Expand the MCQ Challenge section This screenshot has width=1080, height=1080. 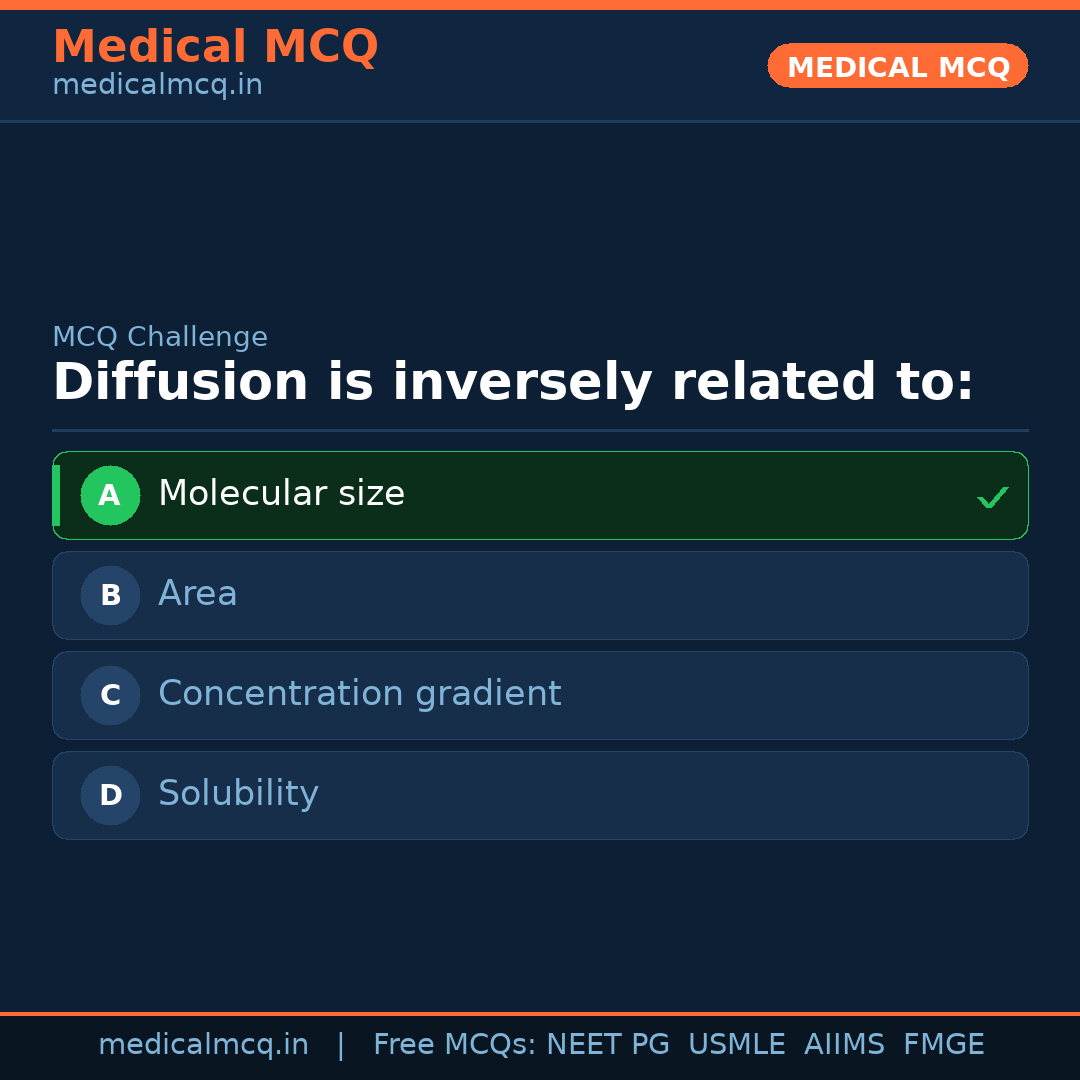point(160,337)
